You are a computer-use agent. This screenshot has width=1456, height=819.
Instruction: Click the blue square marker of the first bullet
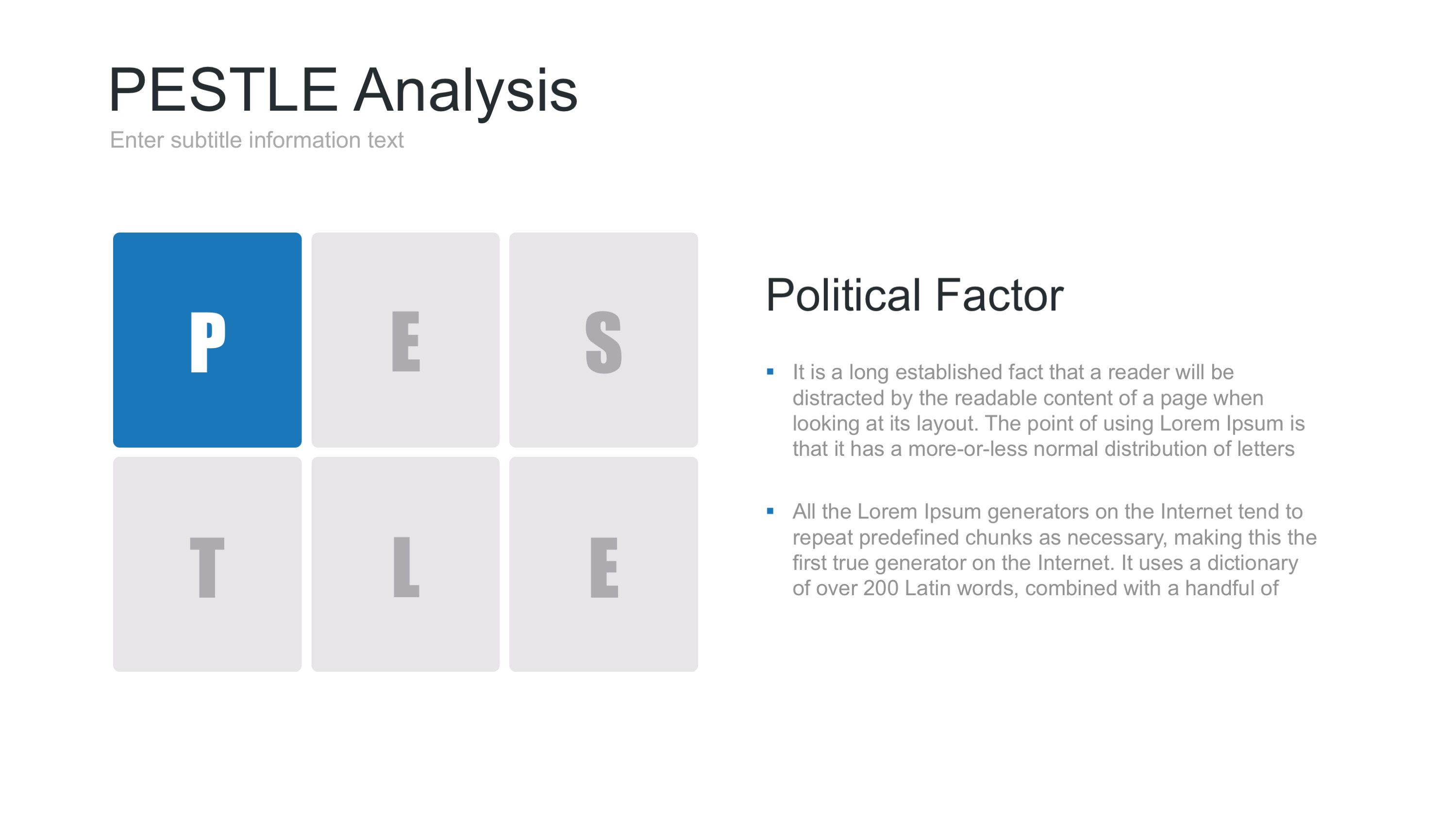point(770,371)
